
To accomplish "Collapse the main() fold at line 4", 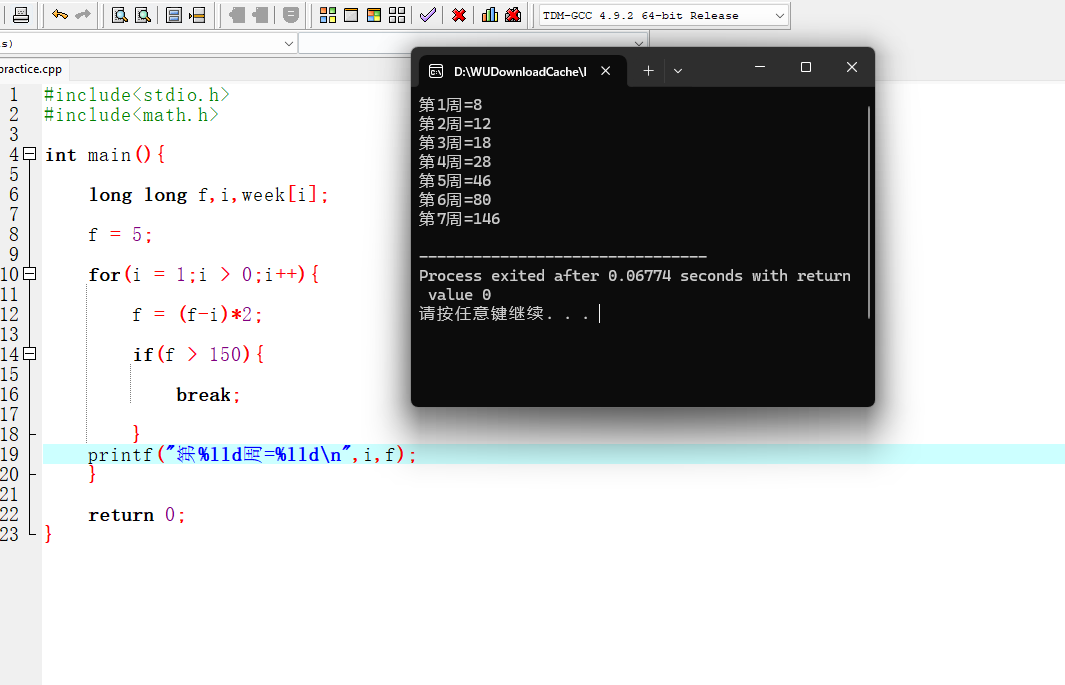I will [x=29, y=154].
